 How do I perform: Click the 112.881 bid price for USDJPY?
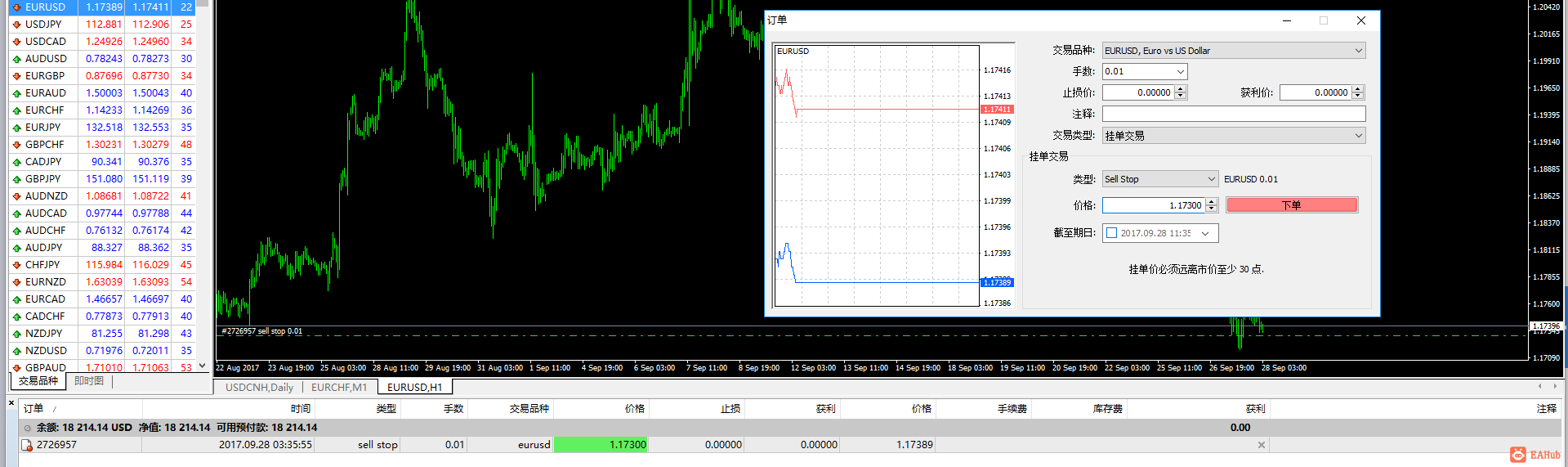(104, 25)
